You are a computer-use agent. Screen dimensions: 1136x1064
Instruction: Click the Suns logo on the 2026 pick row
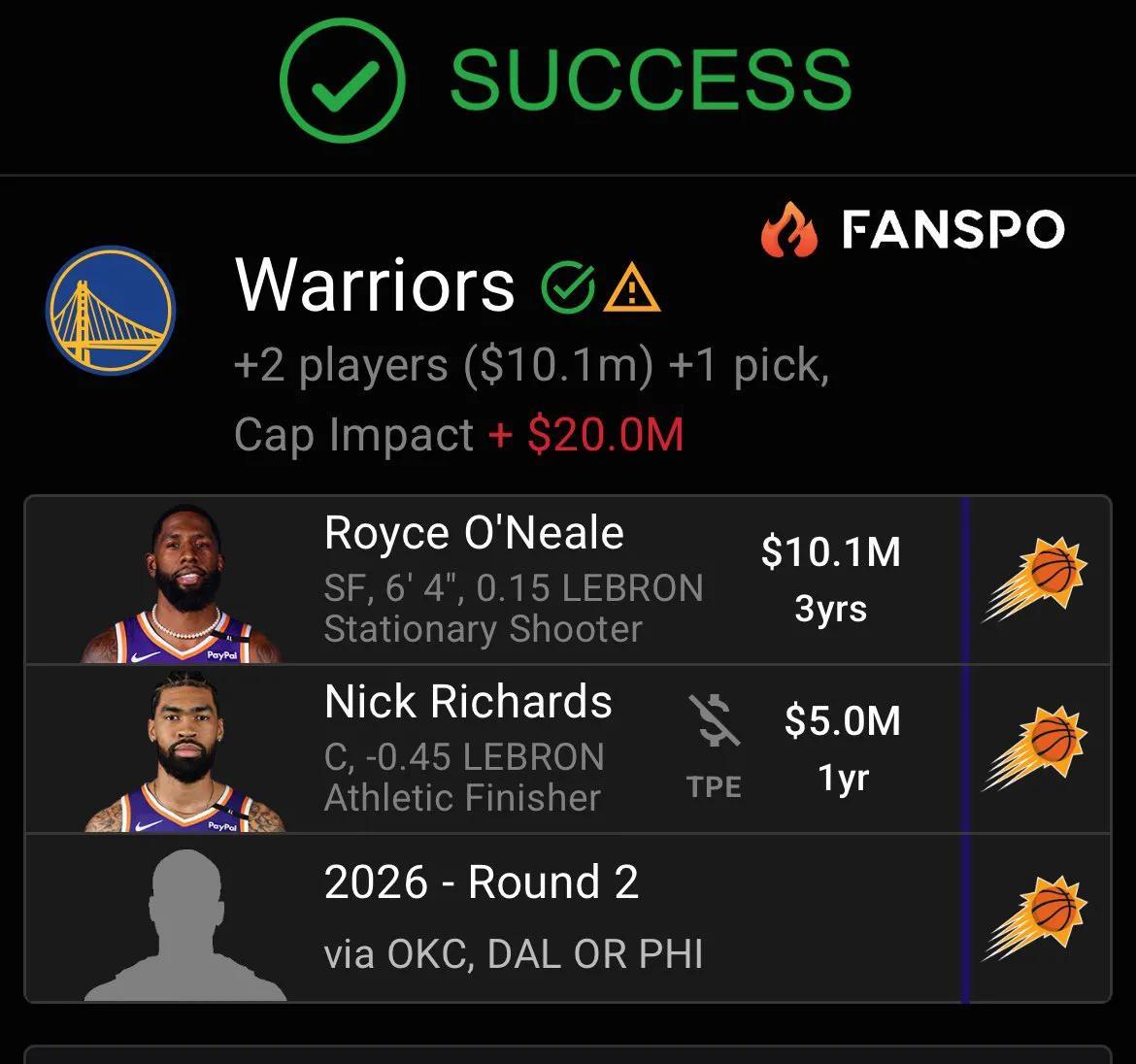click(x=1036, y=917)
